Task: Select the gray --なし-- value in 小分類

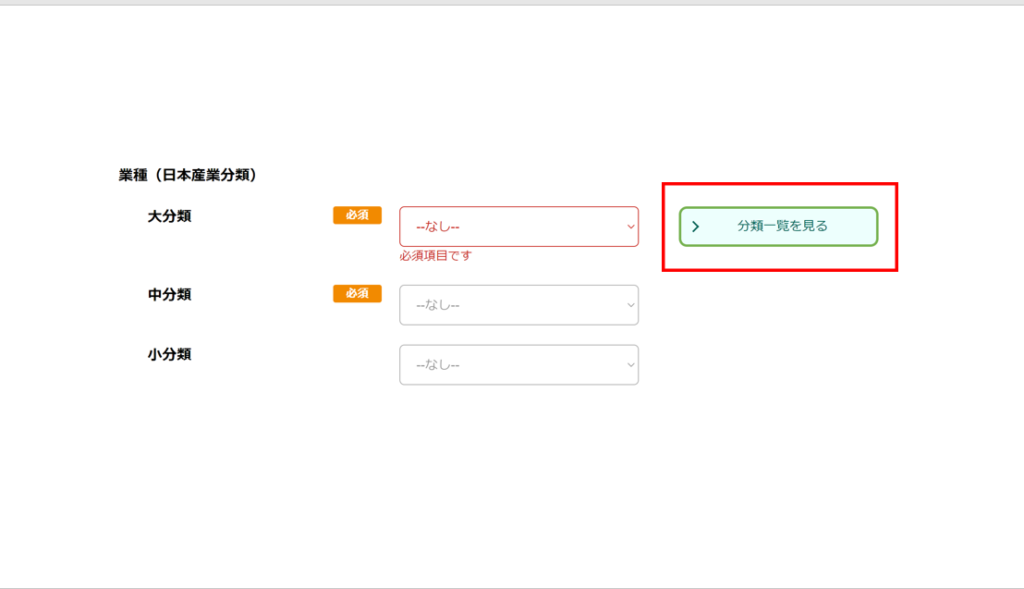Action: click(438, 365)
